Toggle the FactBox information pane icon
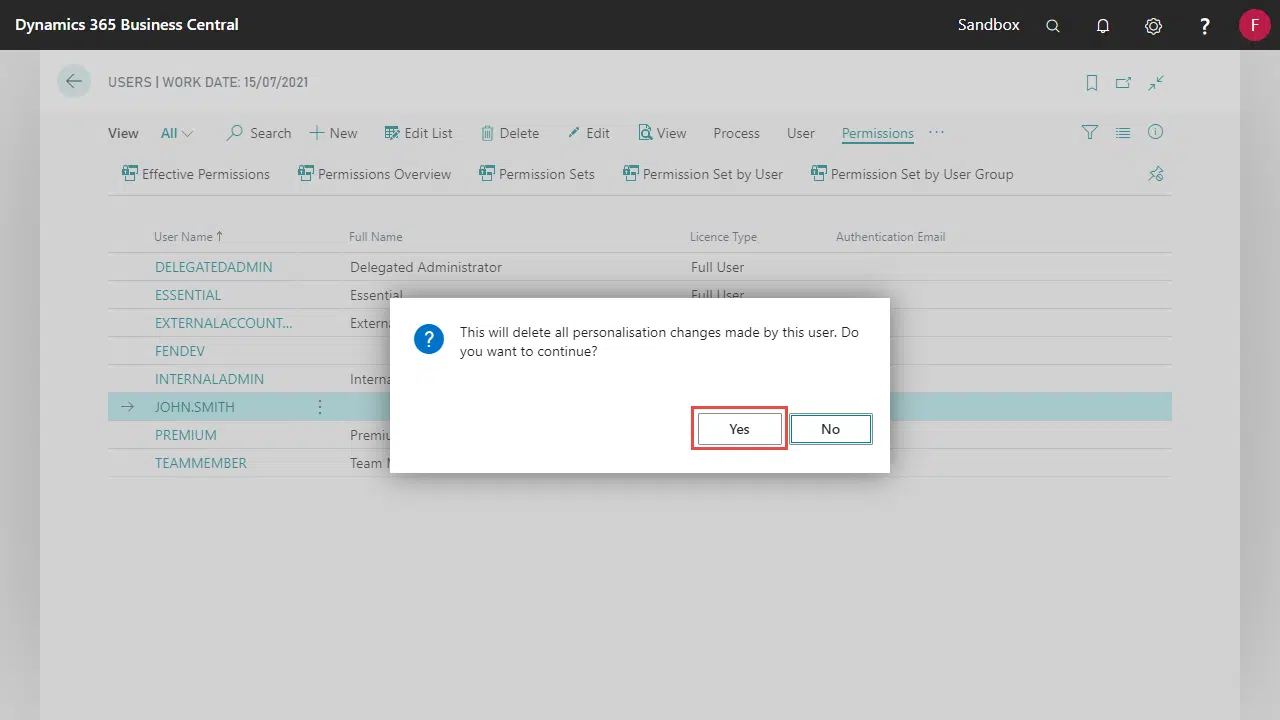 pyautogui.click(x=1156, y=132)
